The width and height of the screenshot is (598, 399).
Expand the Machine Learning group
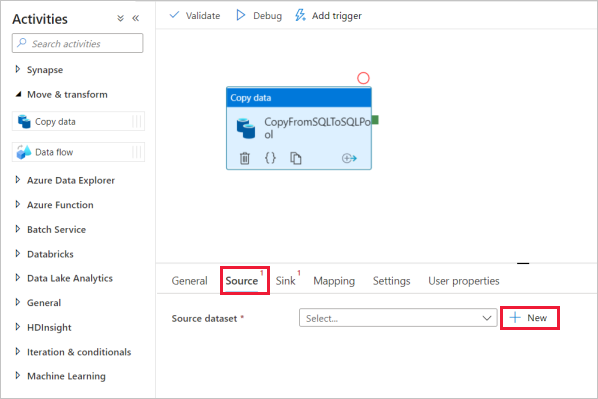tap(18, 376)
